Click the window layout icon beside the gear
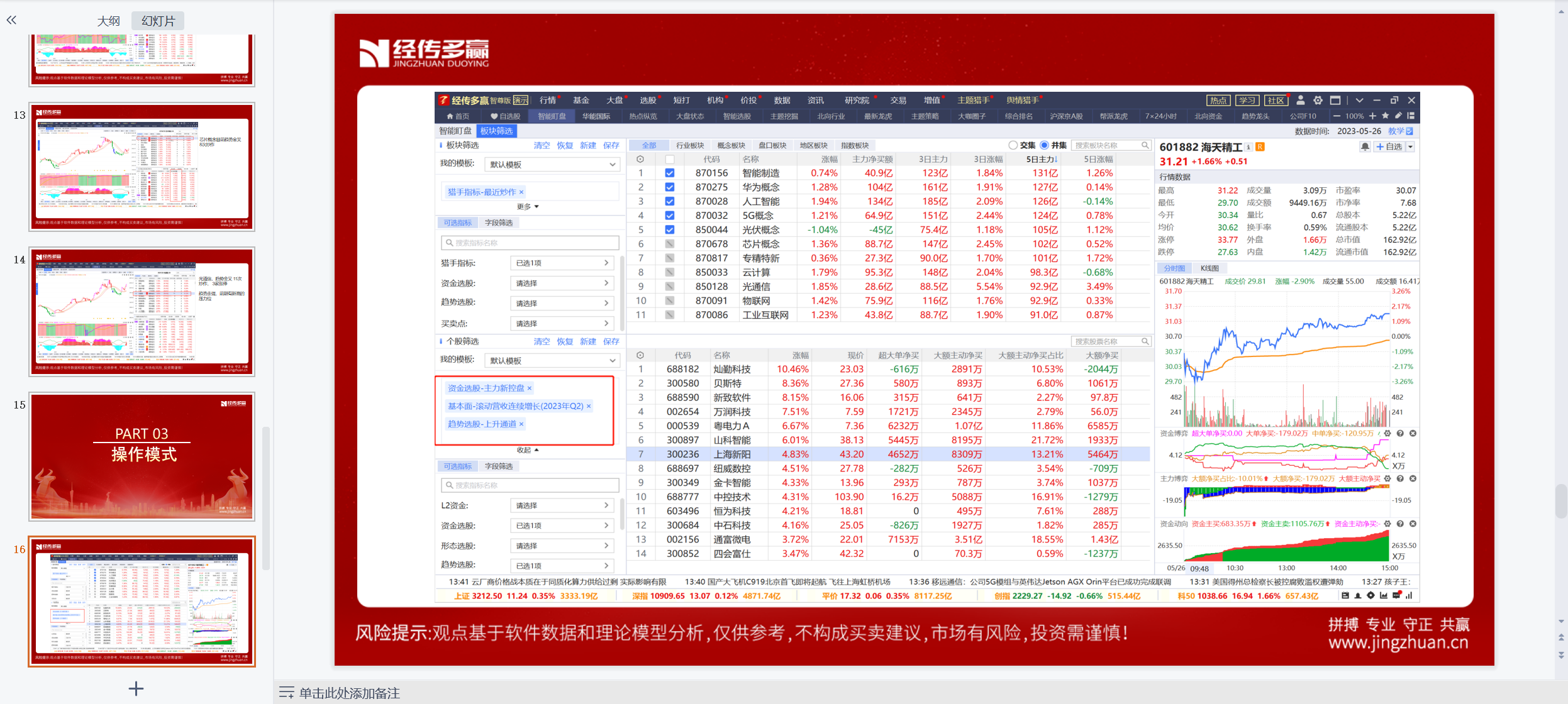The height and width of the screenshot is (704, 1568). click(x=1335, y=100)
